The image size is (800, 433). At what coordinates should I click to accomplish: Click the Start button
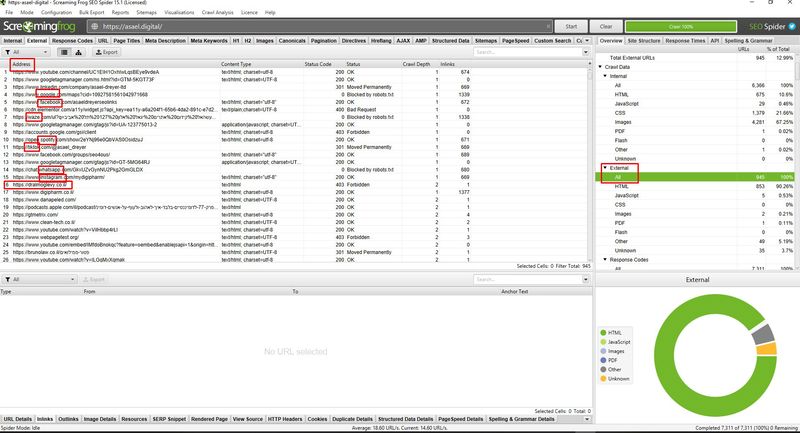571,27
